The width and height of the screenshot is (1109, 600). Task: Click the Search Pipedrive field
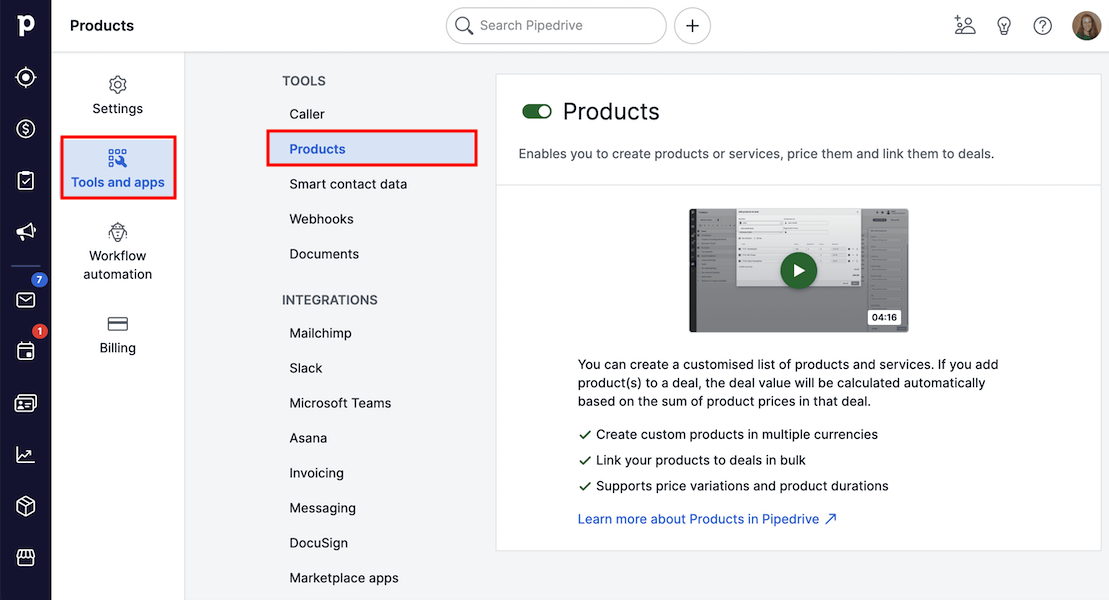coord(556,25)
